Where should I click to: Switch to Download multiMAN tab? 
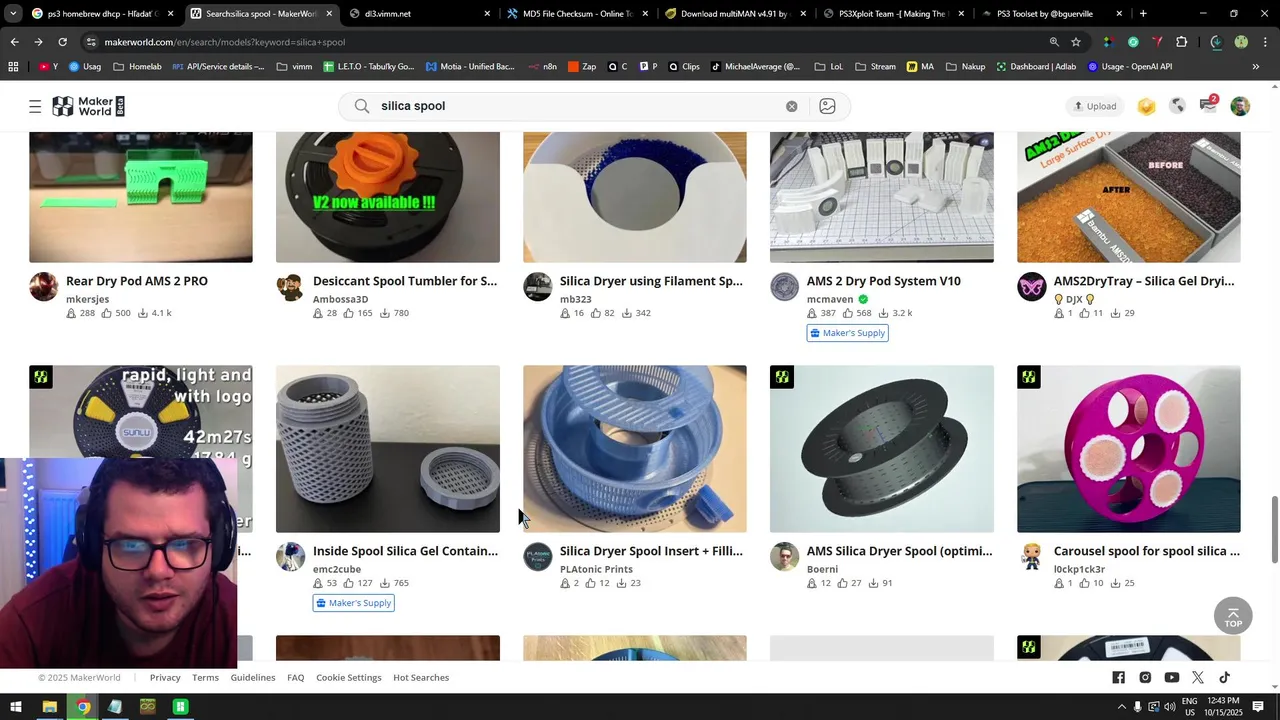coord(736,14)
